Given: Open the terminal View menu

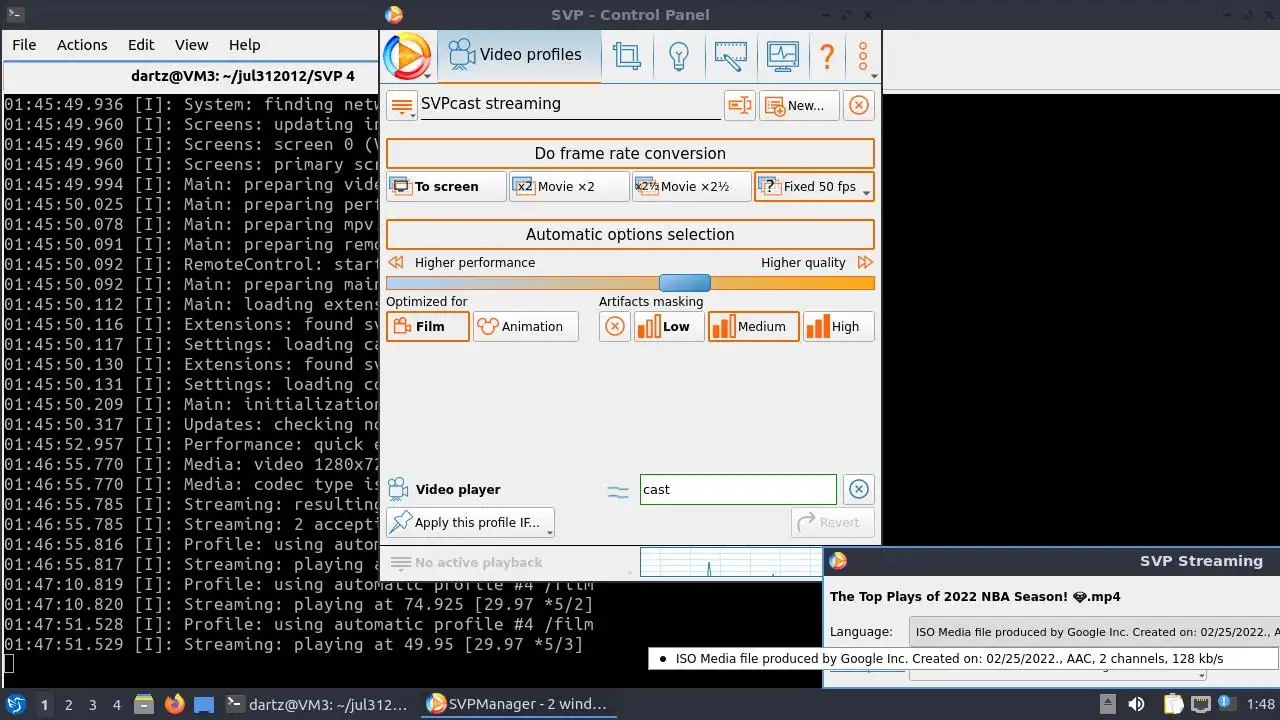Looking at the screenshot, I should (191, 45).
